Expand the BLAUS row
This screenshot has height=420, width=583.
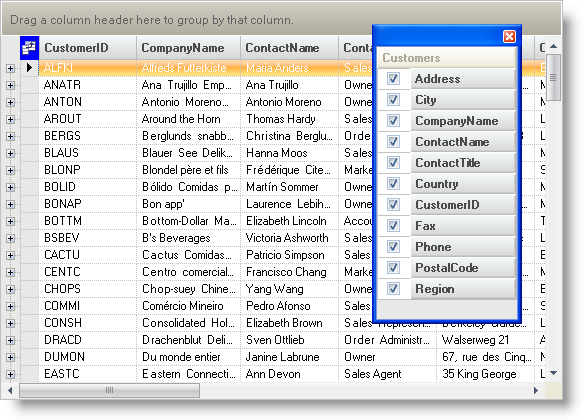[10, 153]
